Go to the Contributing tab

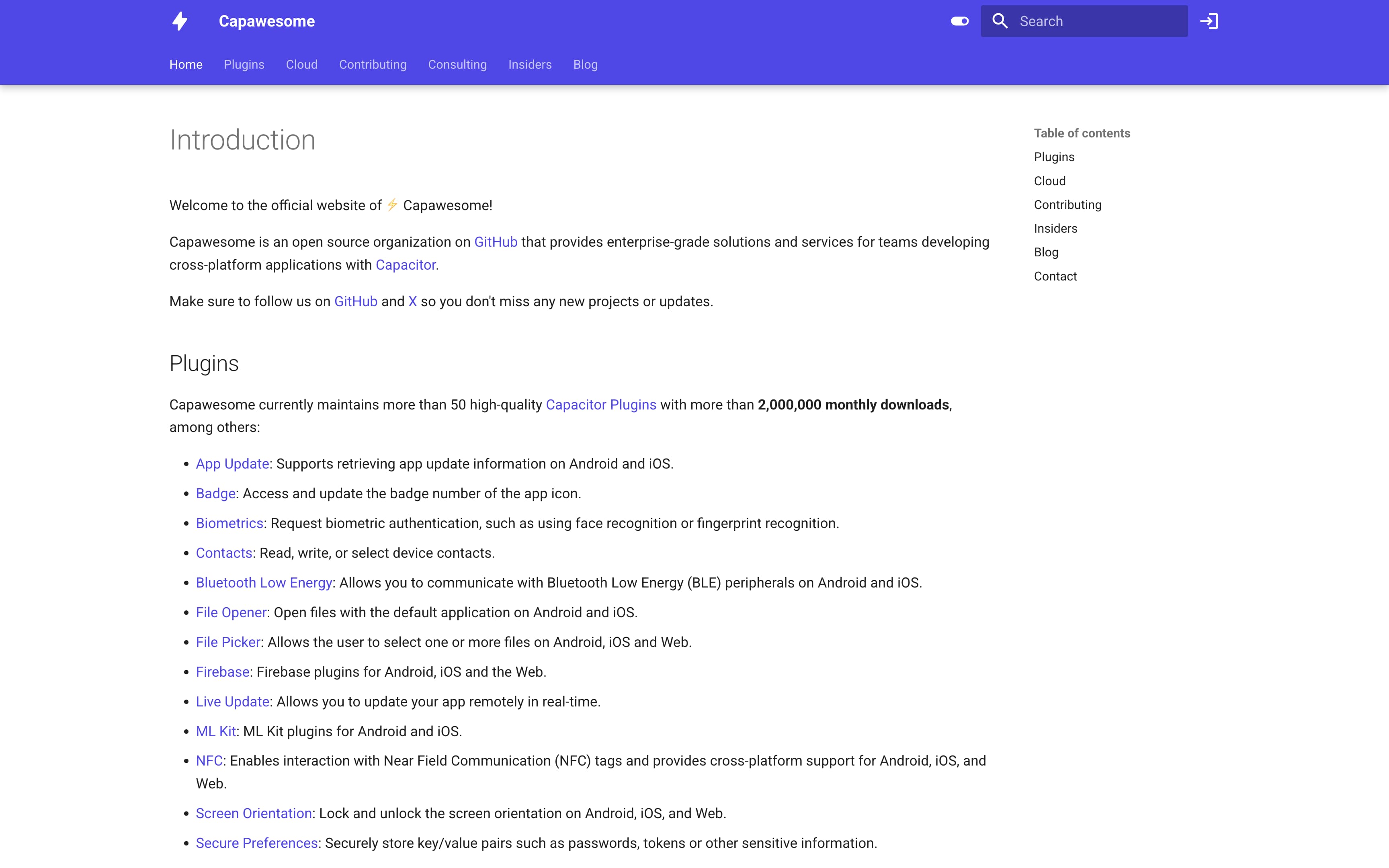coord(373,64)
